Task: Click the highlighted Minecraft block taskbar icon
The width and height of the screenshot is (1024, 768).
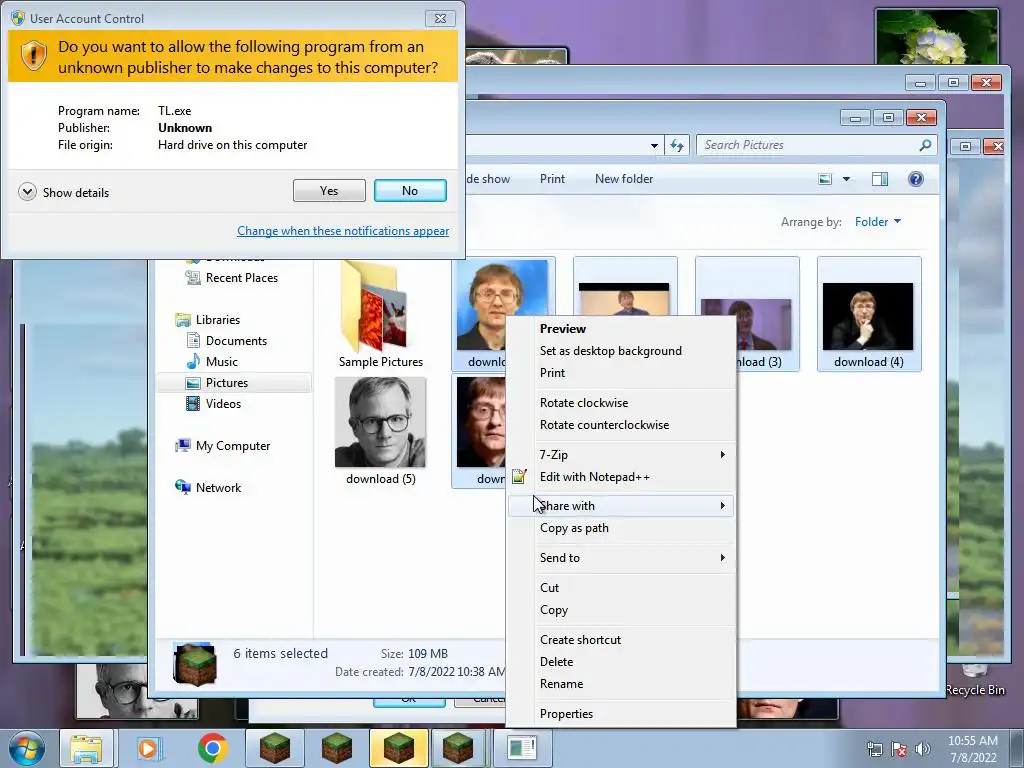Action: (399, 748)
